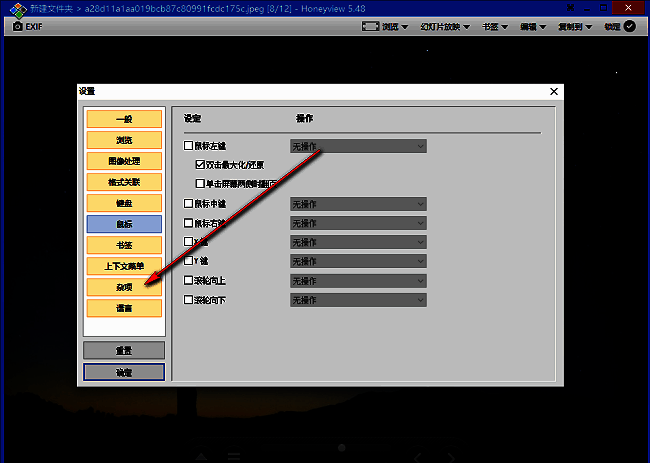Switch to the 一般 settings category

(x=123, y=119)
